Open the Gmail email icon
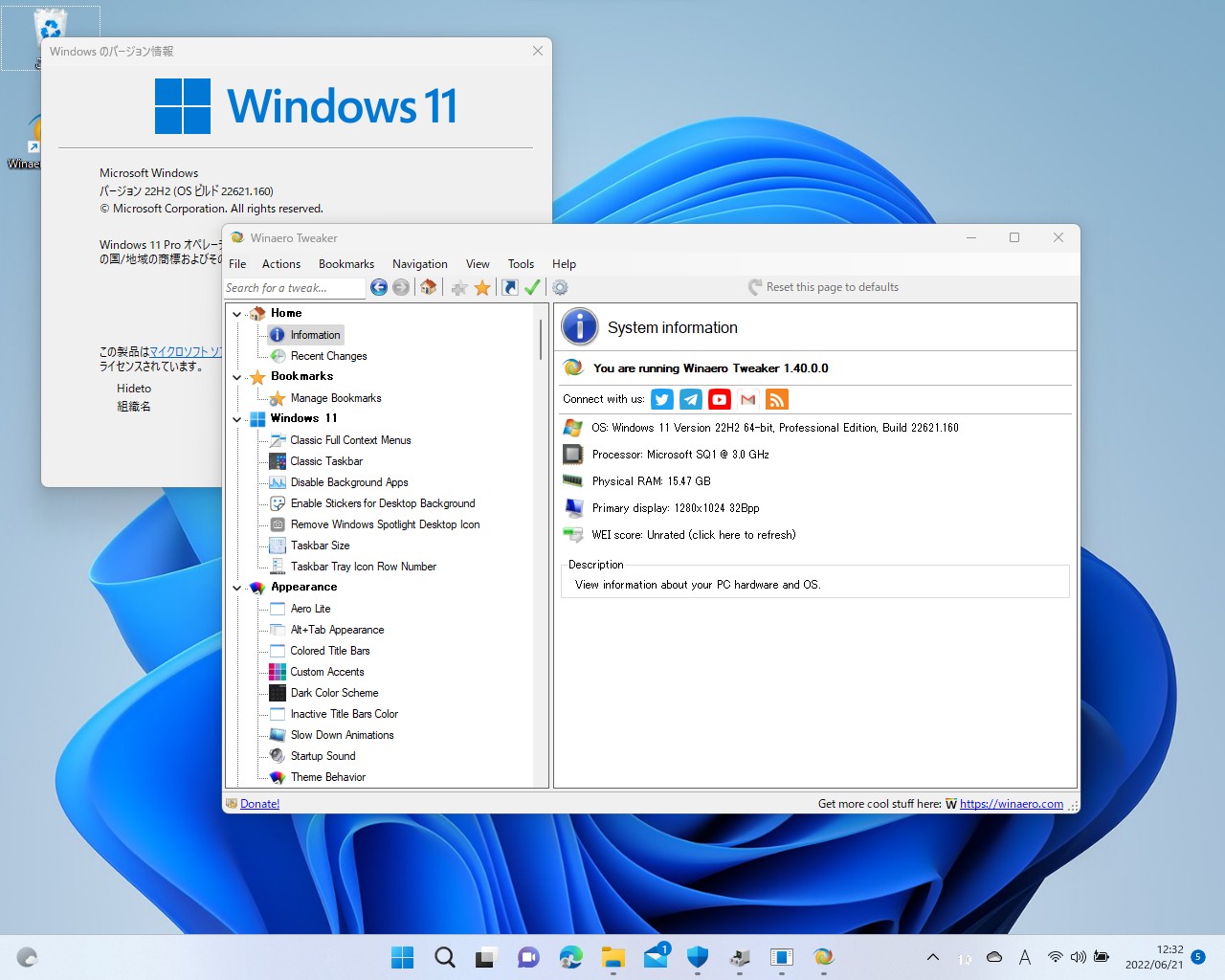This screenshot has width=1225, height=980. [x=747, y=399]
